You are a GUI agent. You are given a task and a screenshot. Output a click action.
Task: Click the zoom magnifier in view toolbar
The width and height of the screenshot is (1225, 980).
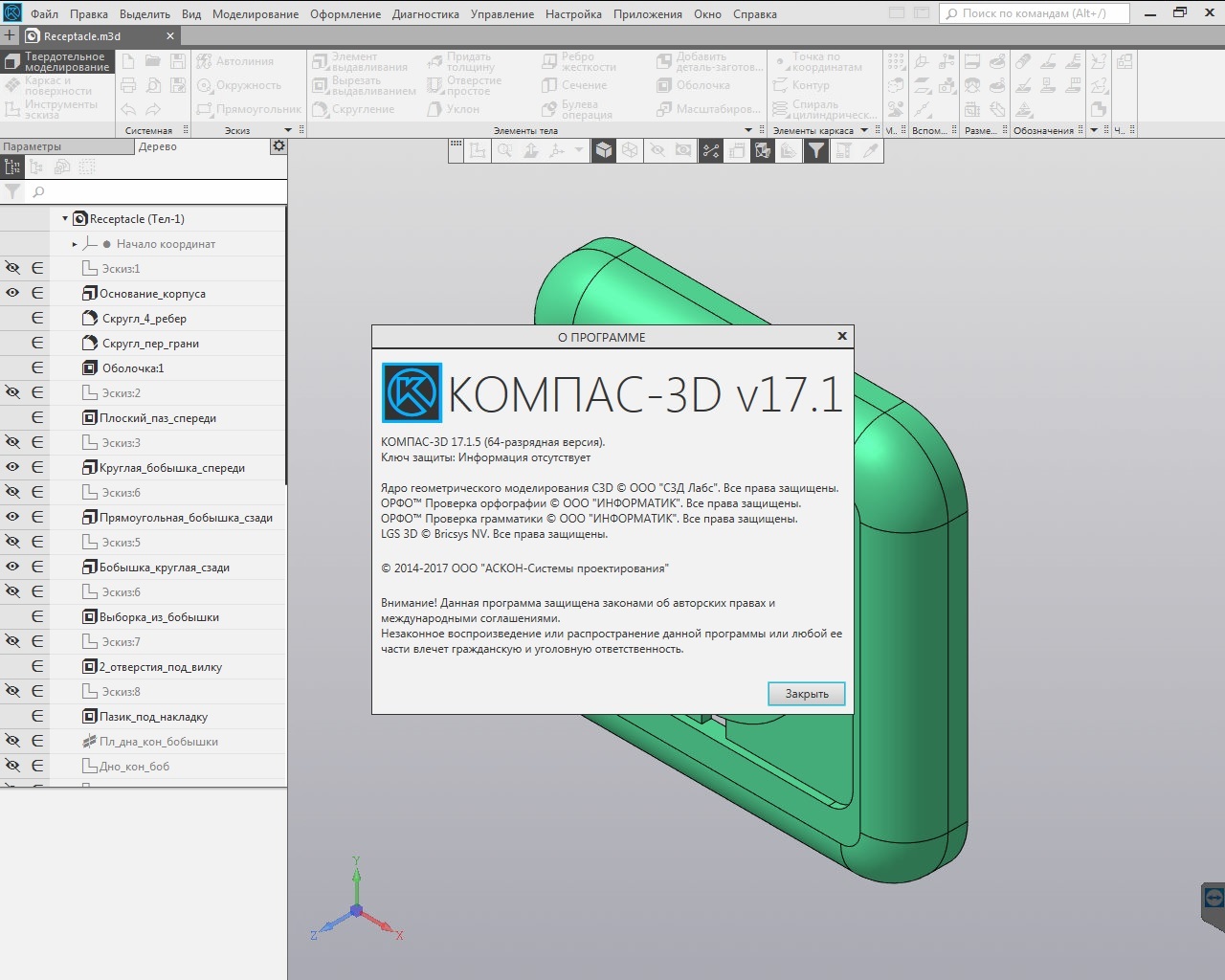504,150
